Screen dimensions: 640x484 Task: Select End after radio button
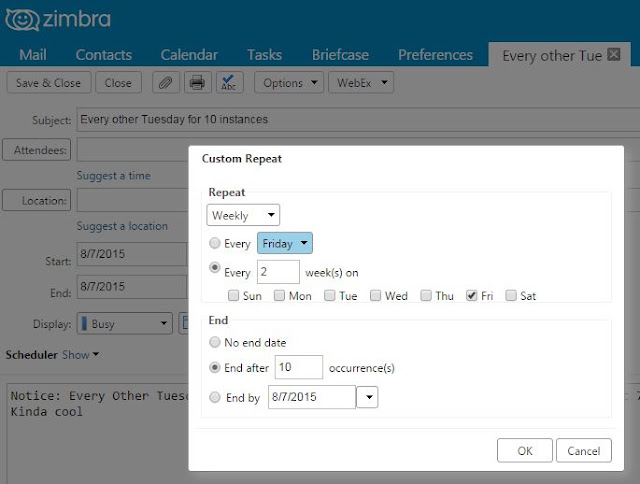click(x=215, y=367)
